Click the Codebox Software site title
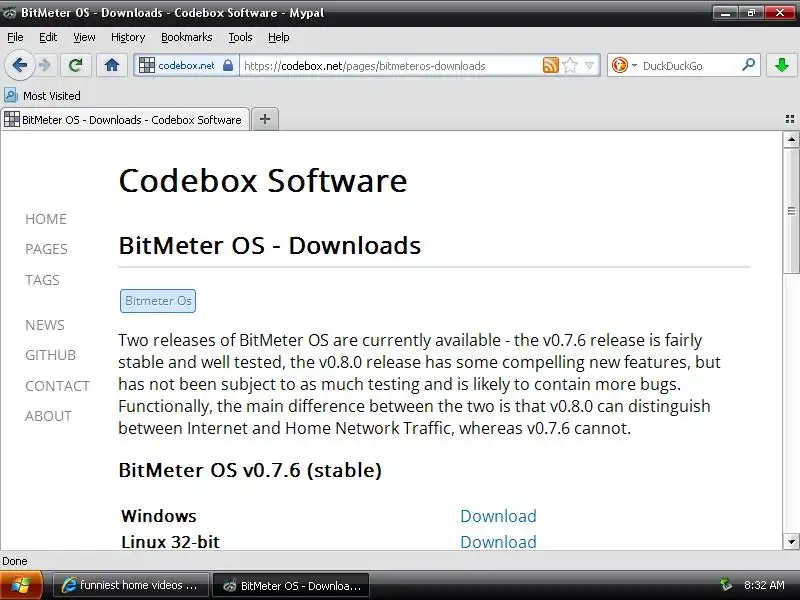The width and height of the screenshot is (800, 600). 263,181
